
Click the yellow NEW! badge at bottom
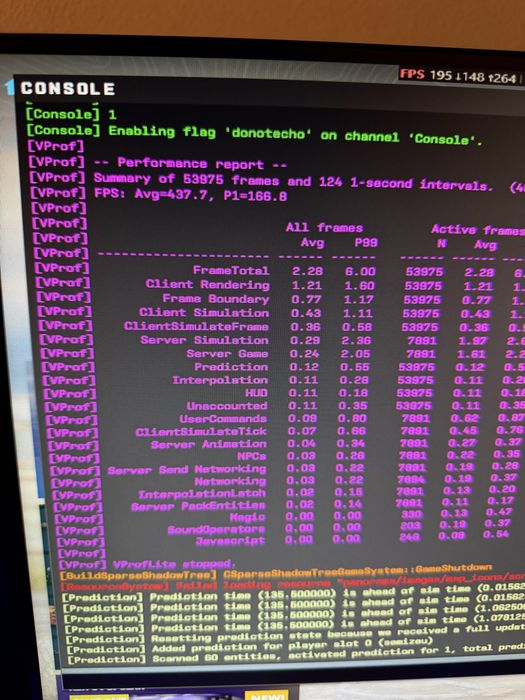coord(266,696)
